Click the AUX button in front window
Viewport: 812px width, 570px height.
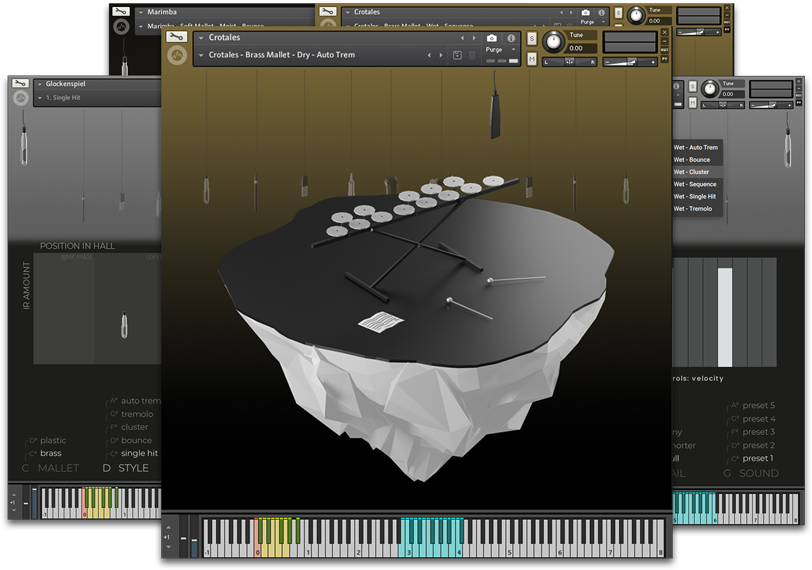(664, 50)
